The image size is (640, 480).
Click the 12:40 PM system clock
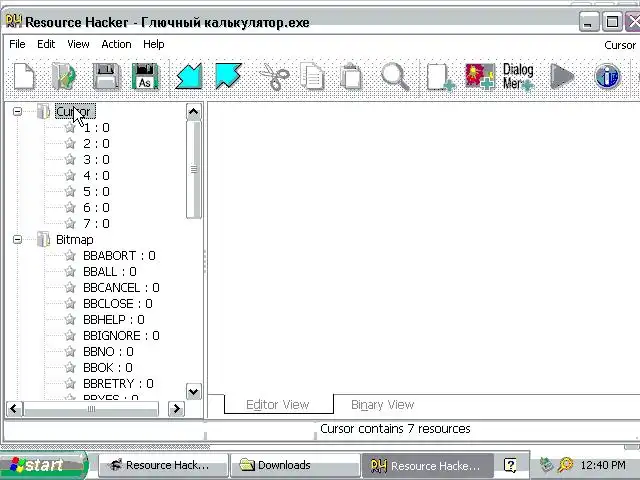tap(603, 465)
